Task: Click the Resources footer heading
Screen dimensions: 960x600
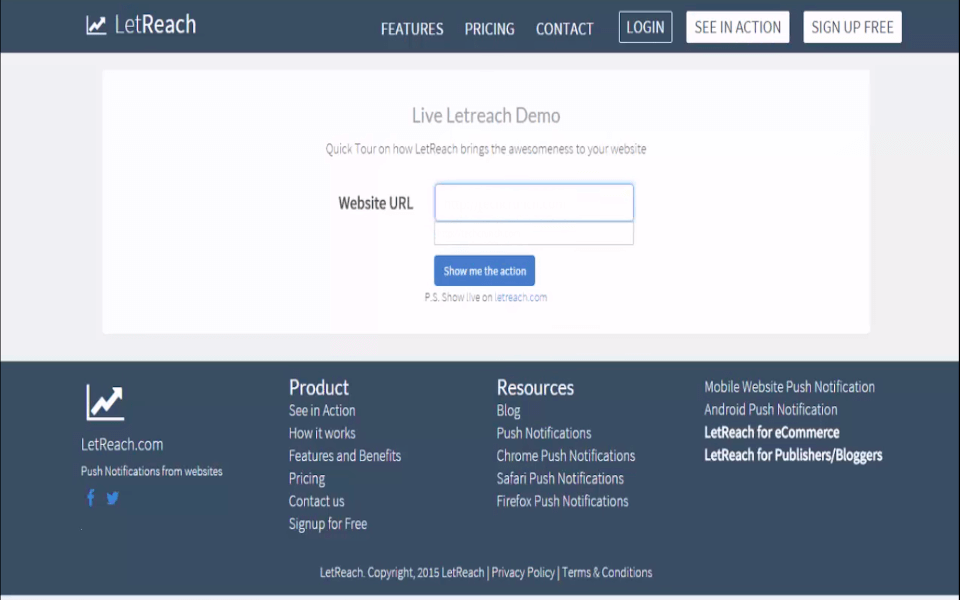Action: (535, 388)
